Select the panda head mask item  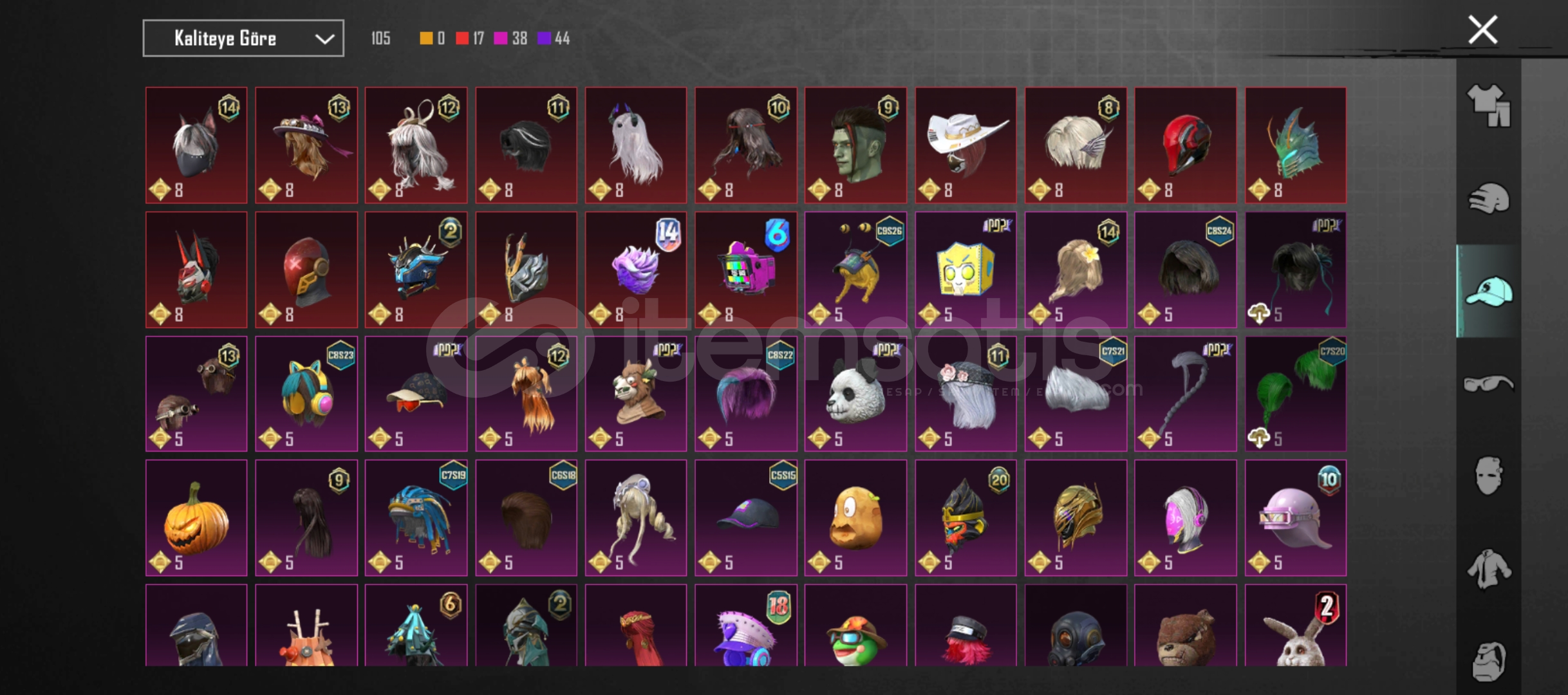point(855,394)
